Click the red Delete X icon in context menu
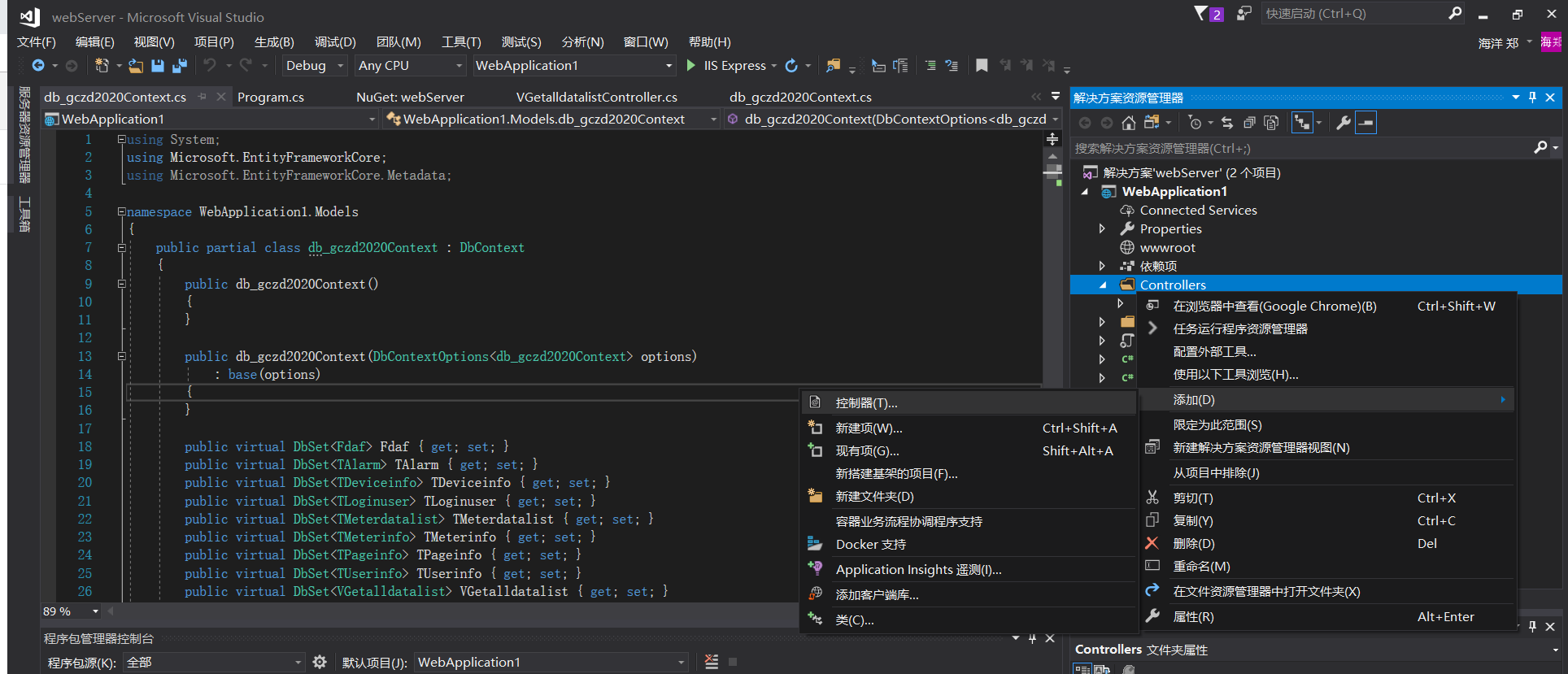1568x674 pixels. 1152,543
